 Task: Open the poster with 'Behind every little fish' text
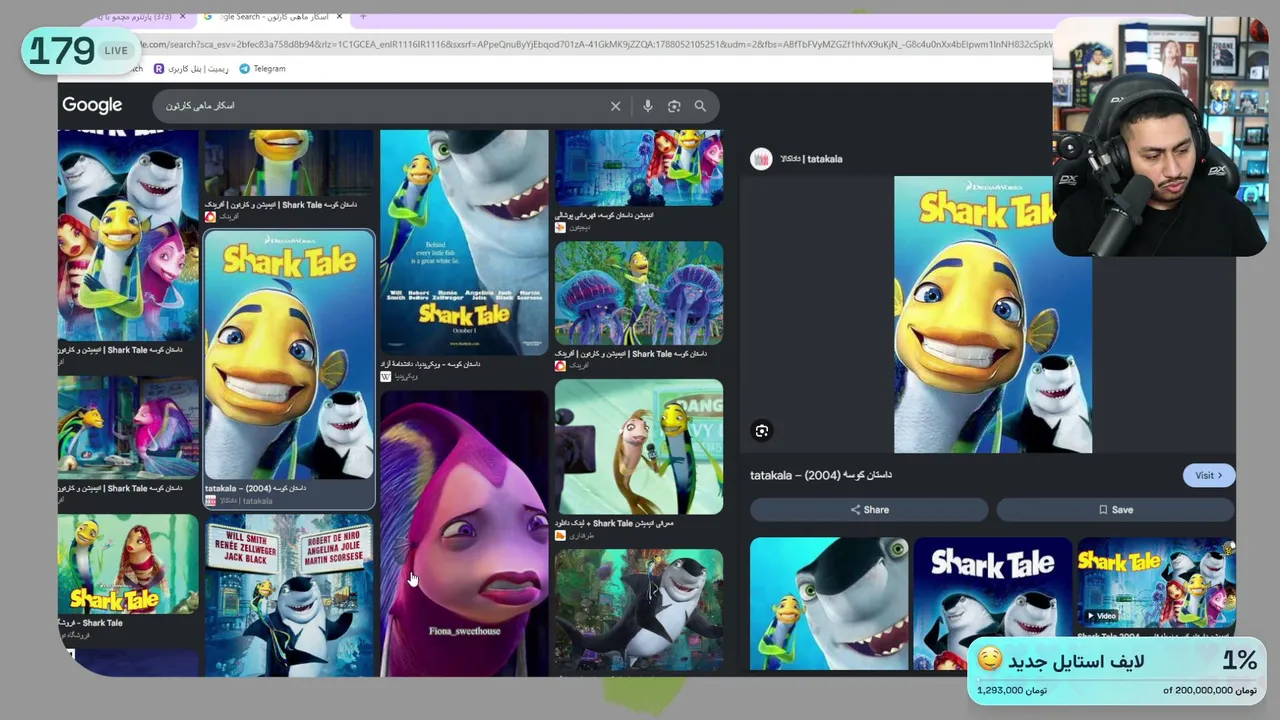pos(464,242)
